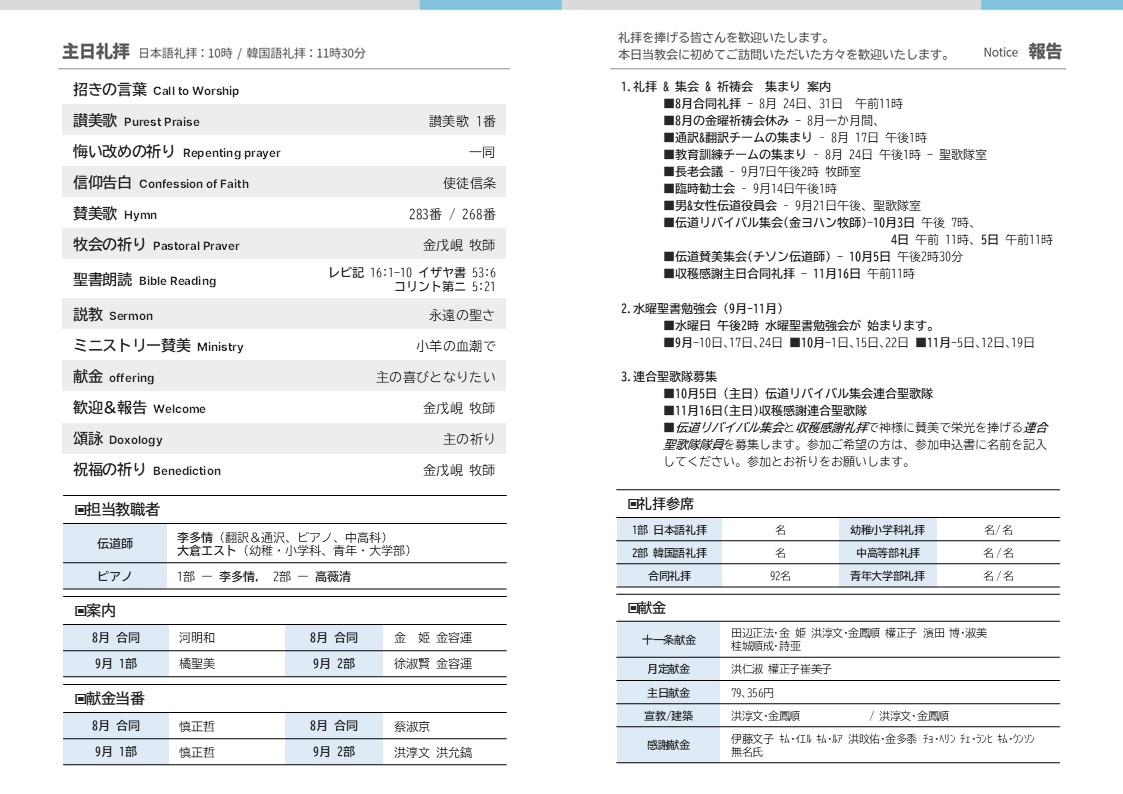Click the bullet before 収穫感謝主日合同礼拝 entry

point(669,274)
